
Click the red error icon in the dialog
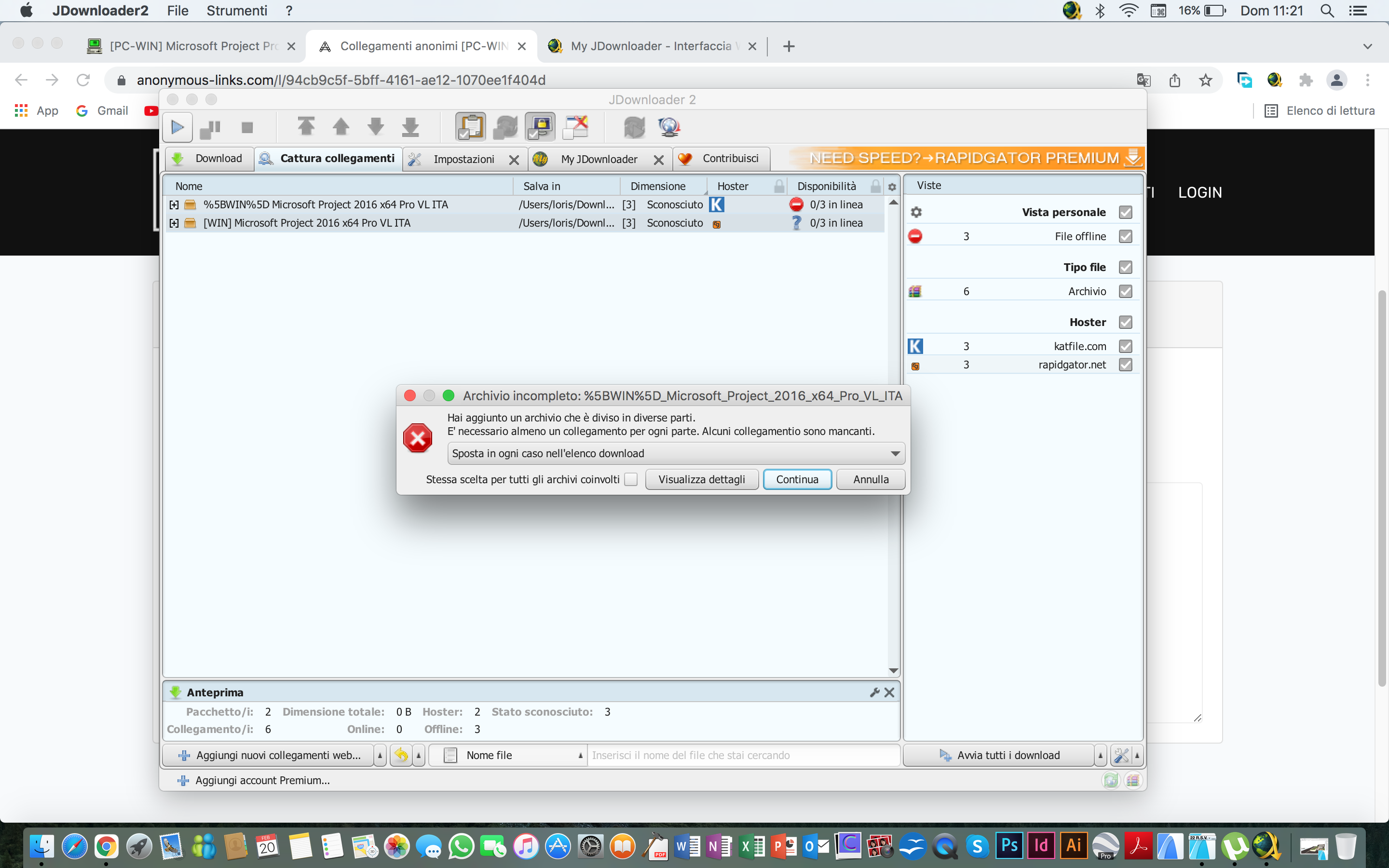[418, 438]
